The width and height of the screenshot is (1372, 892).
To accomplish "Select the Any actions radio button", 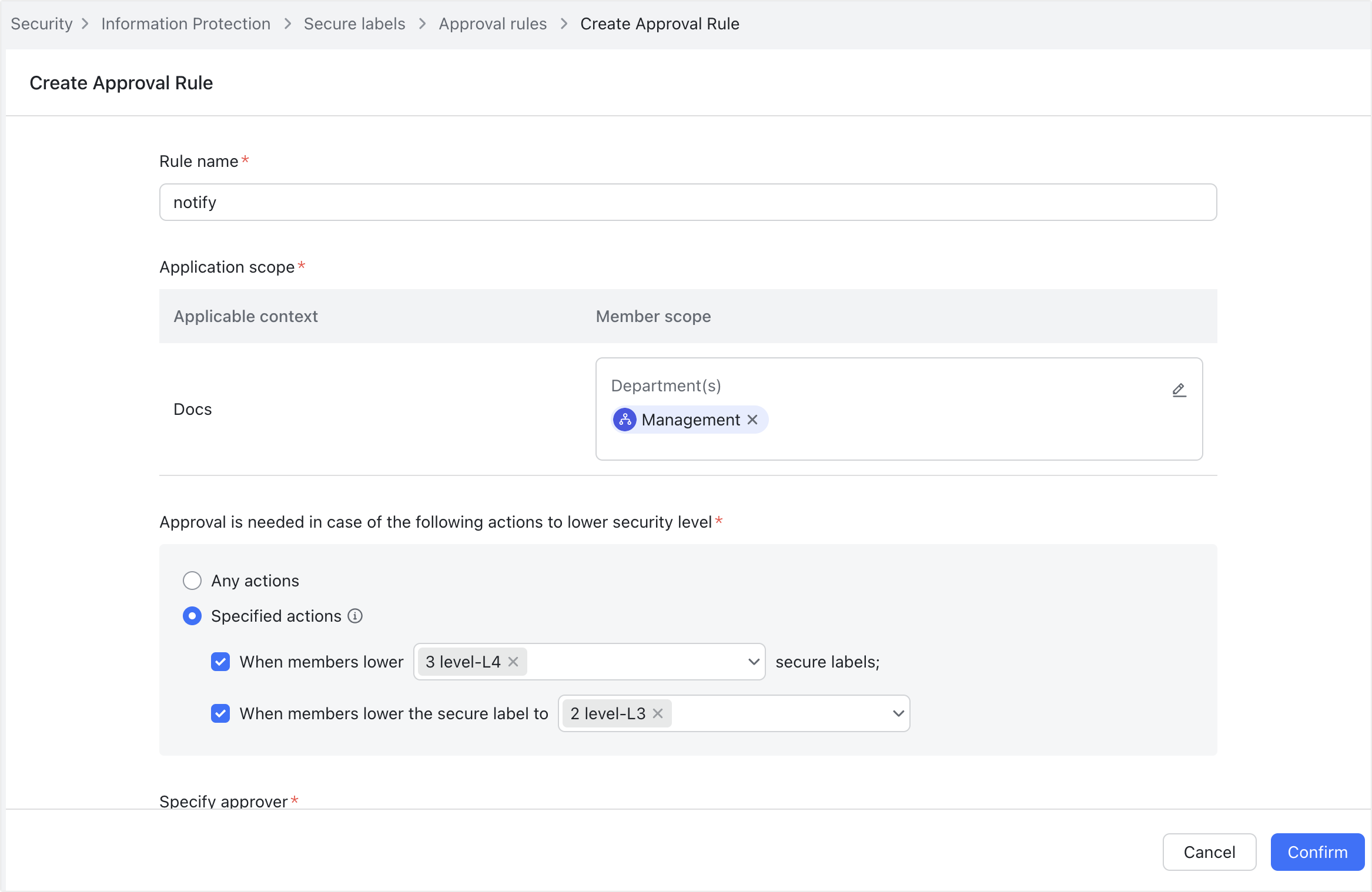I will (192, 581).
